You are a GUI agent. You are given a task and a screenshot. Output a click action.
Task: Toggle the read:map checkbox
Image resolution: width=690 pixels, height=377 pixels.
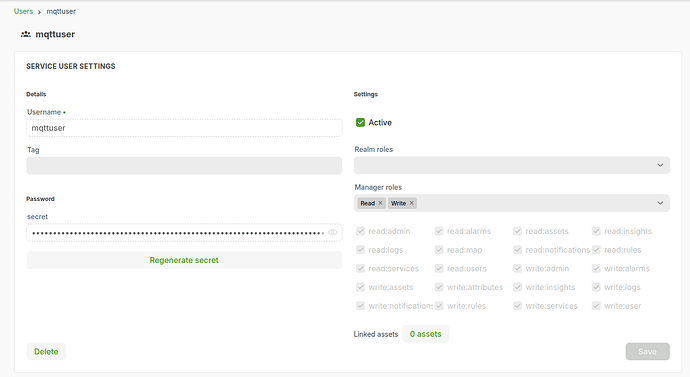tap(439, 249)
